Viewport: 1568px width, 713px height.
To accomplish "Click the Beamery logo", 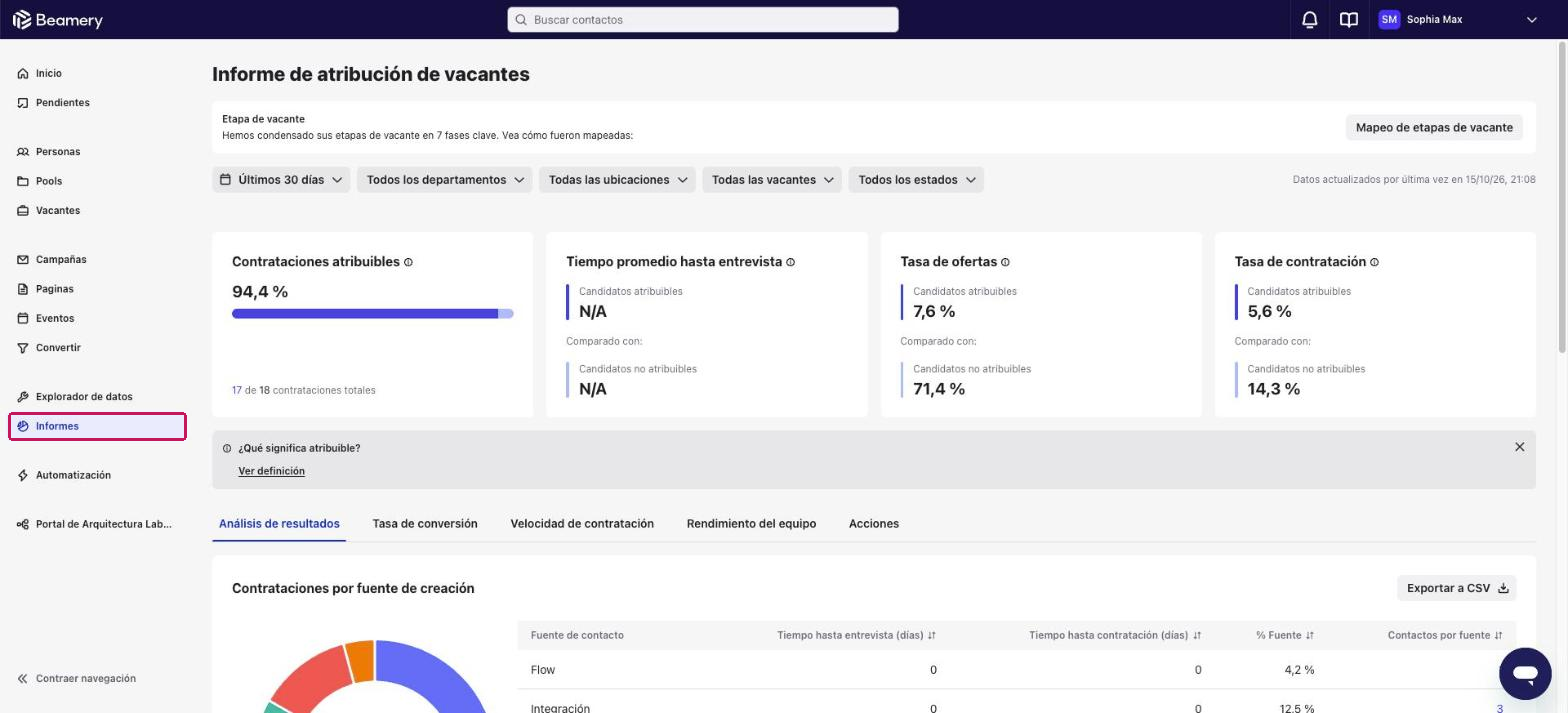I will coord(57,19).
